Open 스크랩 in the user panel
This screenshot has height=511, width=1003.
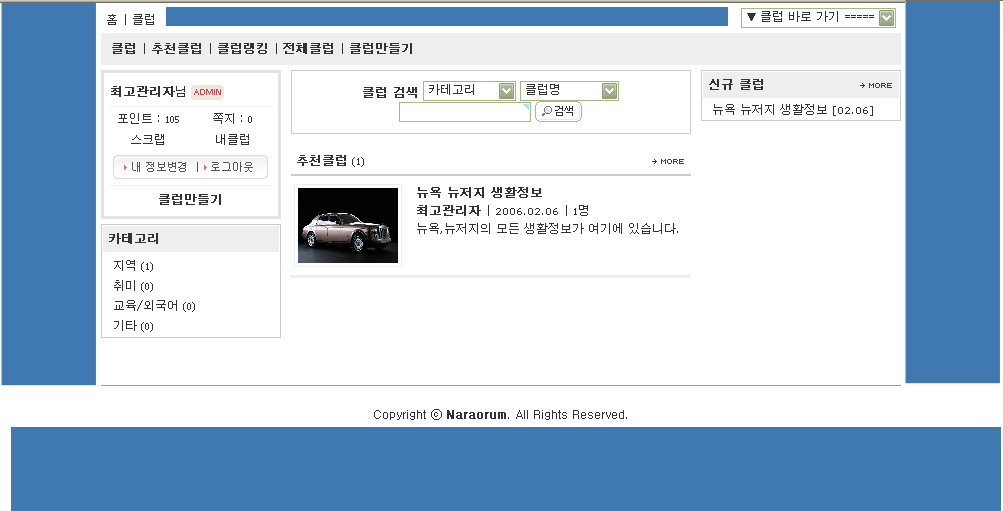[x=147, y=139]
